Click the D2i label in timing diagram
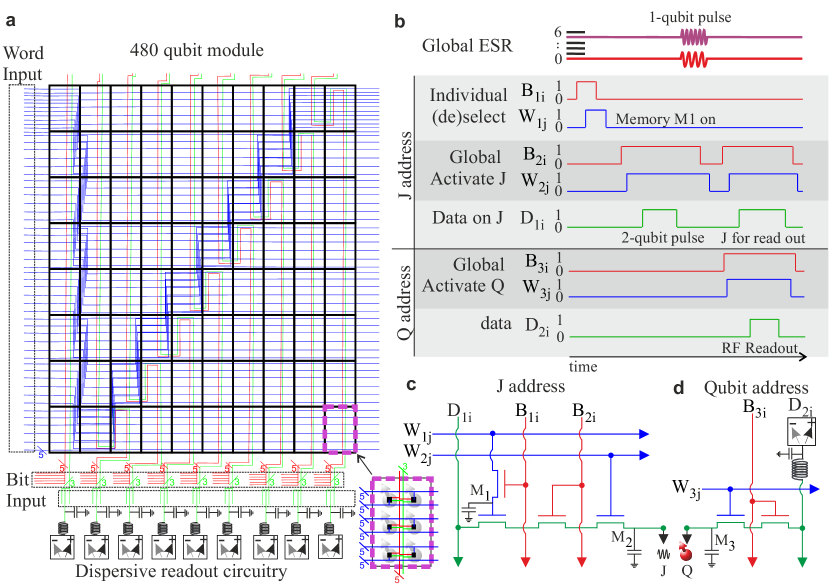The width and height of the screenshot is (831, 584). click(537, 326)
